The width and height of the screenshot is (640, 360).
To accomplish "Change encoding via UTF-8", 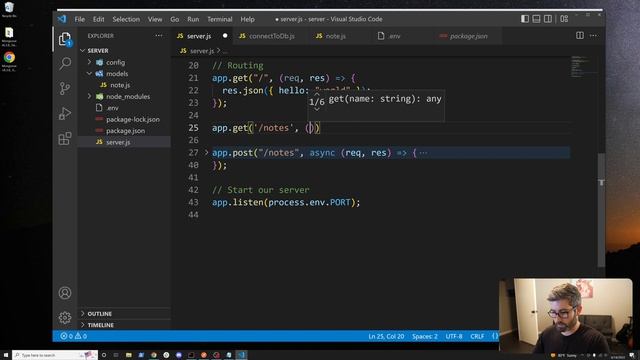I will point(454,336).
